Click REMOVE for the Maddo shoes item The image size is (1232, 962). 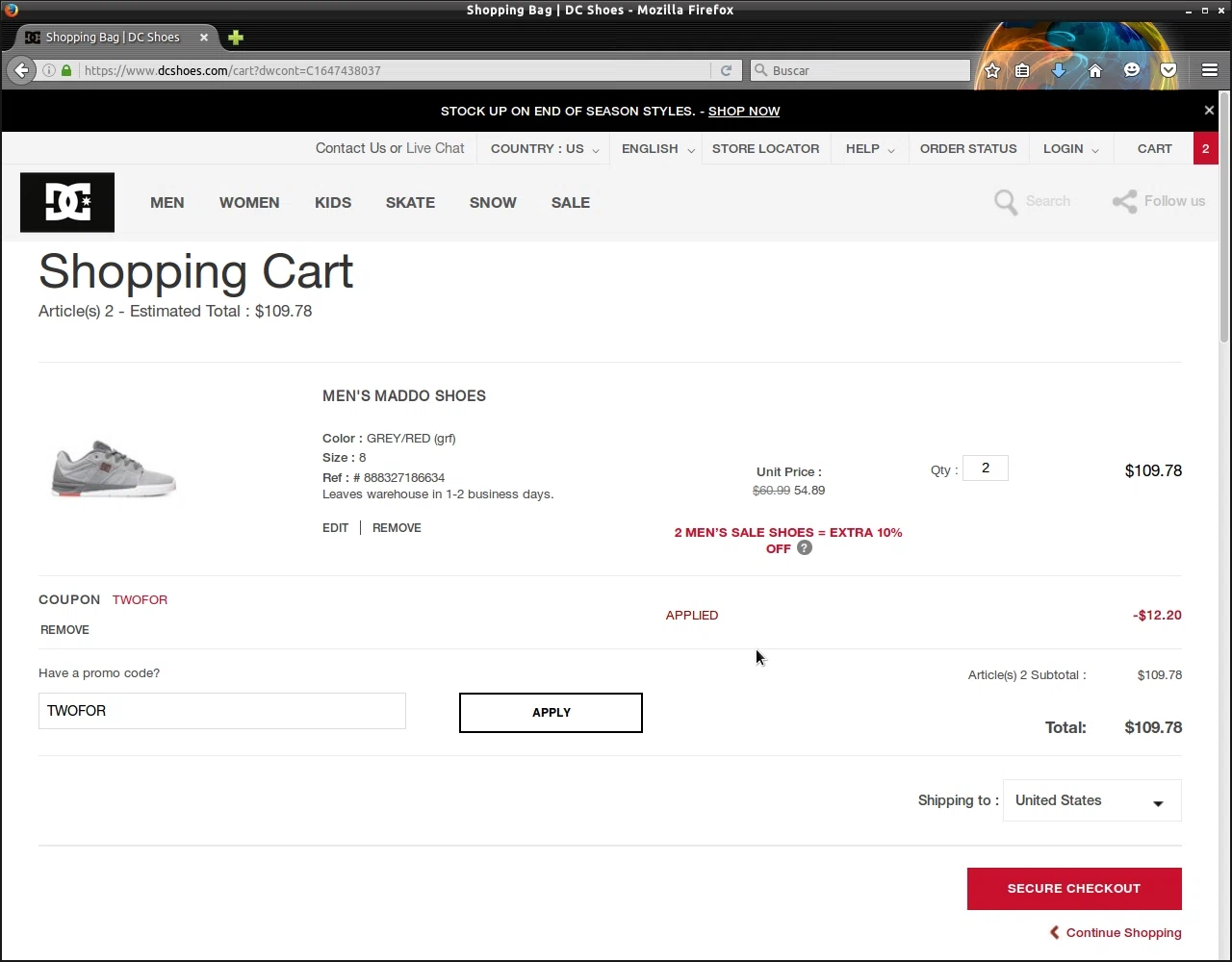397,527
